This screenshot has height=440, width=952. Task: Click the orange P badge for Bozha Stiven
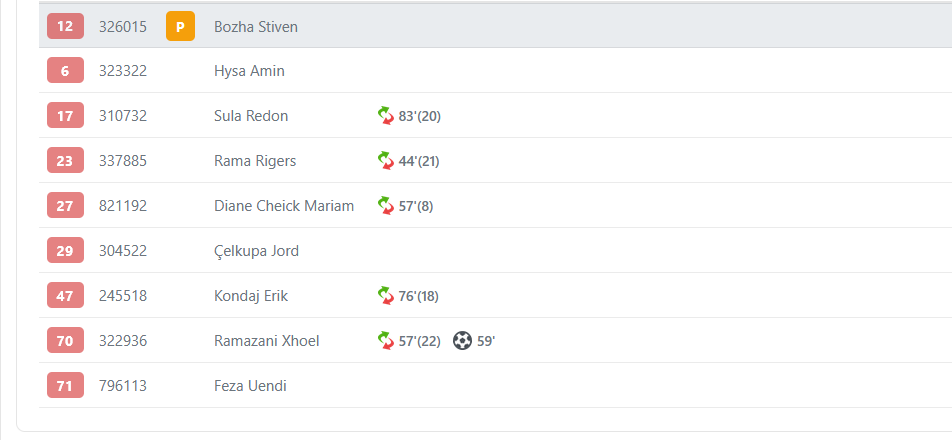(180, 27)
